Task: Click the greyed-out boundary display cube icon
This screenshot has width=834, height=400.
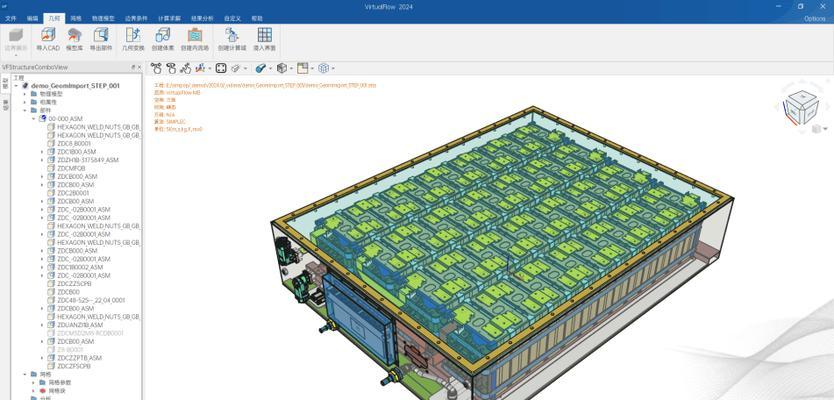Action: [16, 35]
